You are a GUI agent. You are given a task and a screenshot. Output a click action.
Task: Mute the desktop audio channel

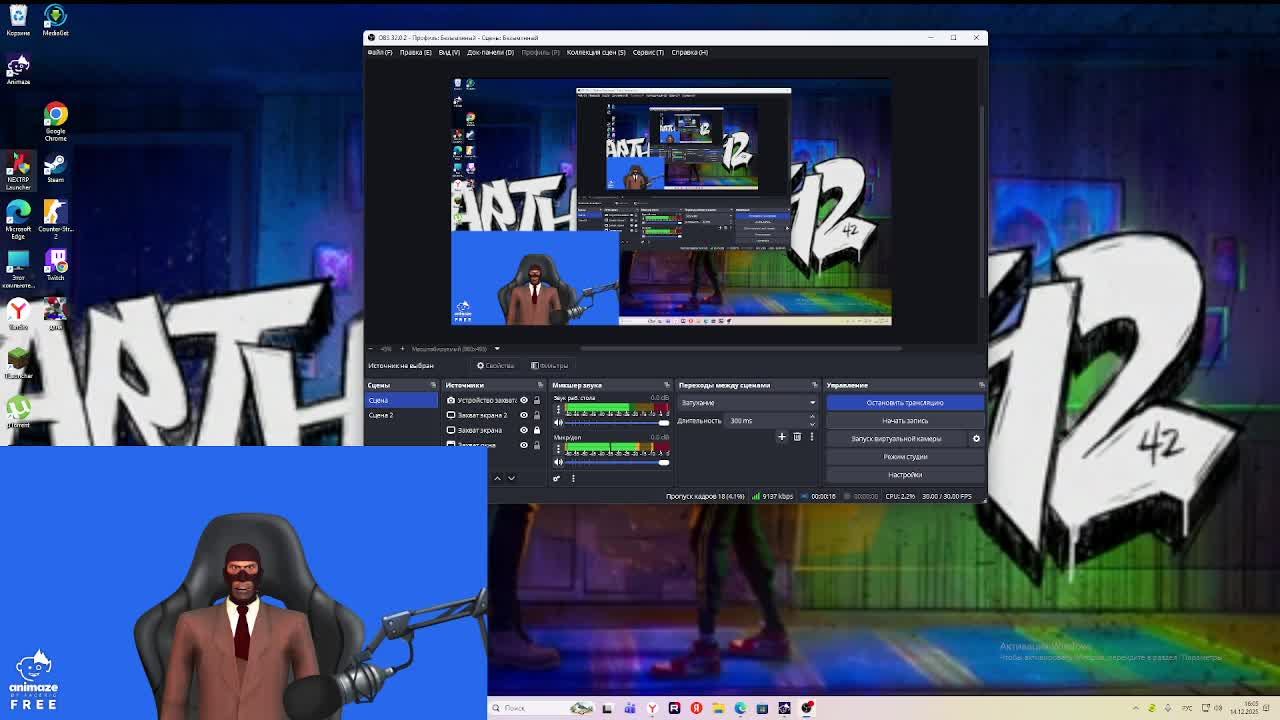[558, 423]
